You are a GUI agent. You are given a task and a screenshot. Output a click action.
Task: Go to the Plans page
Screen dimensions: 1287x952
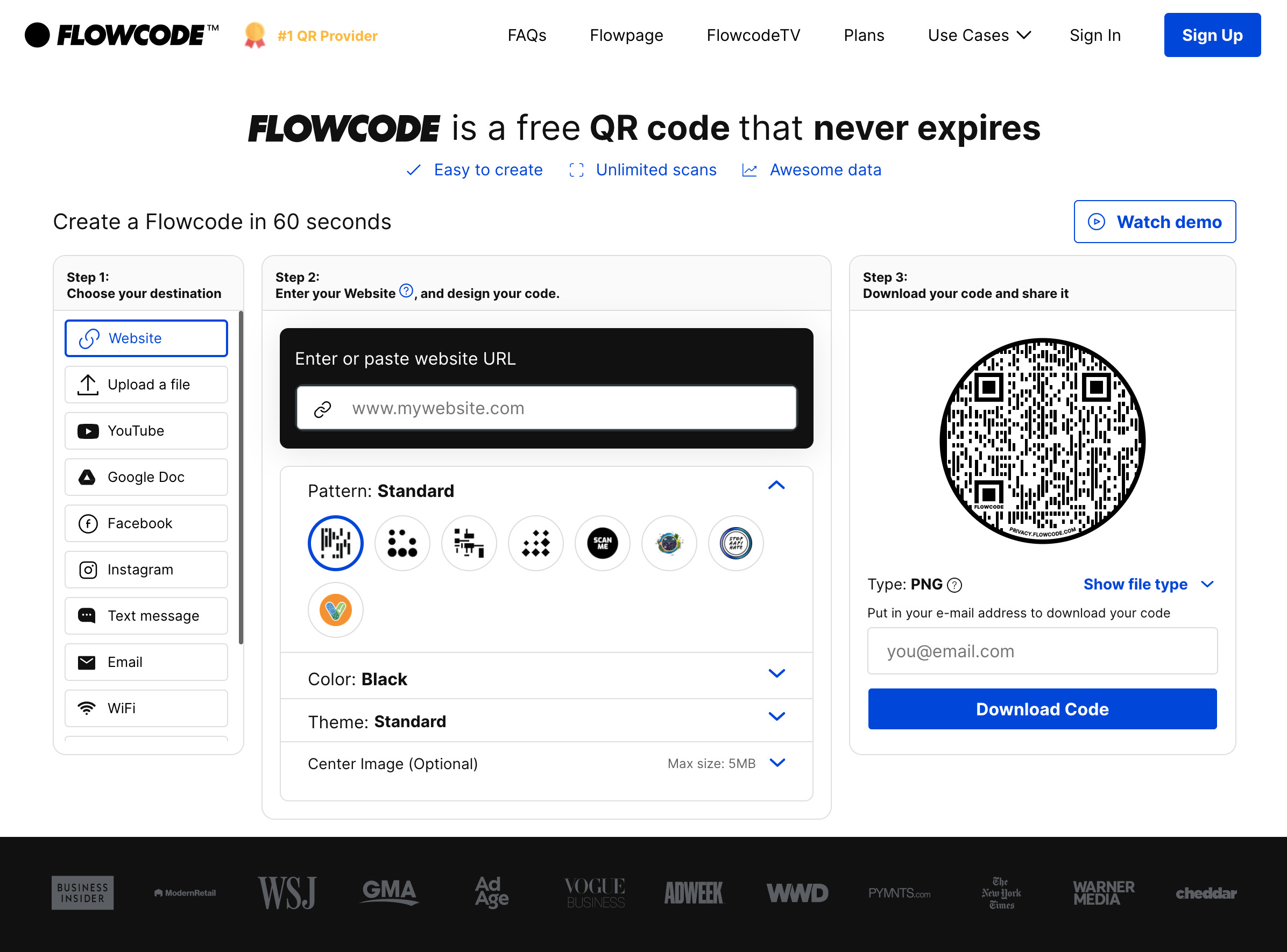point(864,35)
